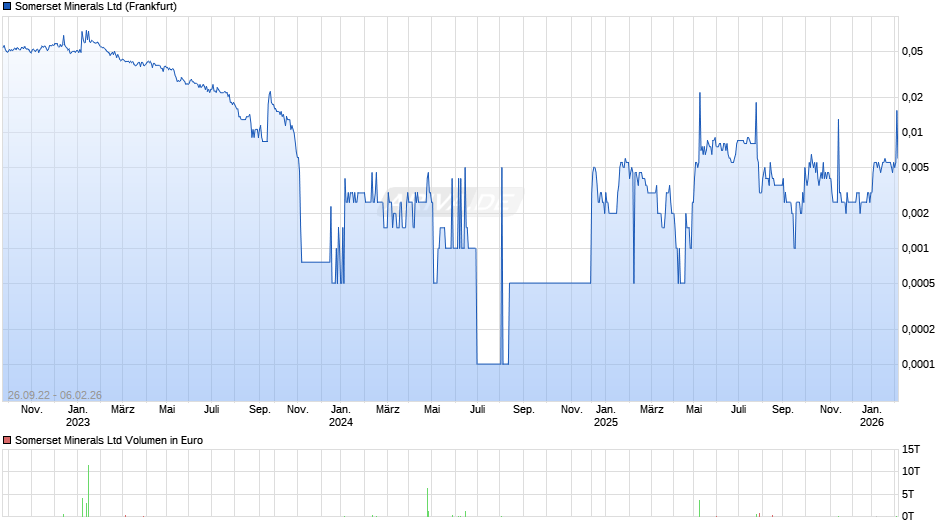Click the 'Jan. 2026' time axis label

[x=872, y=416]
